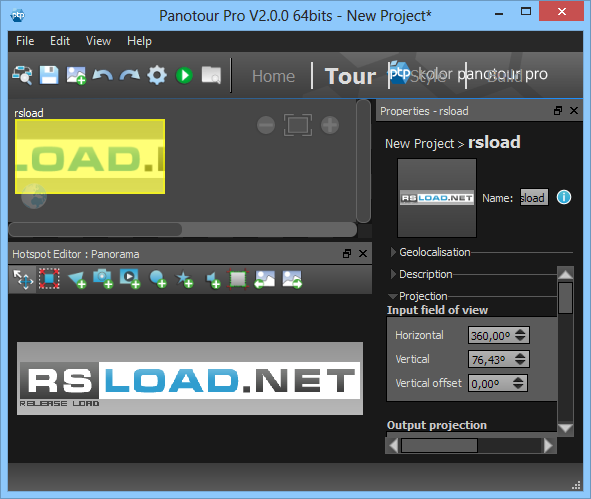Undock the Hotspot Editor panel
The image size is (591, 499).
(x=347, y=254)
